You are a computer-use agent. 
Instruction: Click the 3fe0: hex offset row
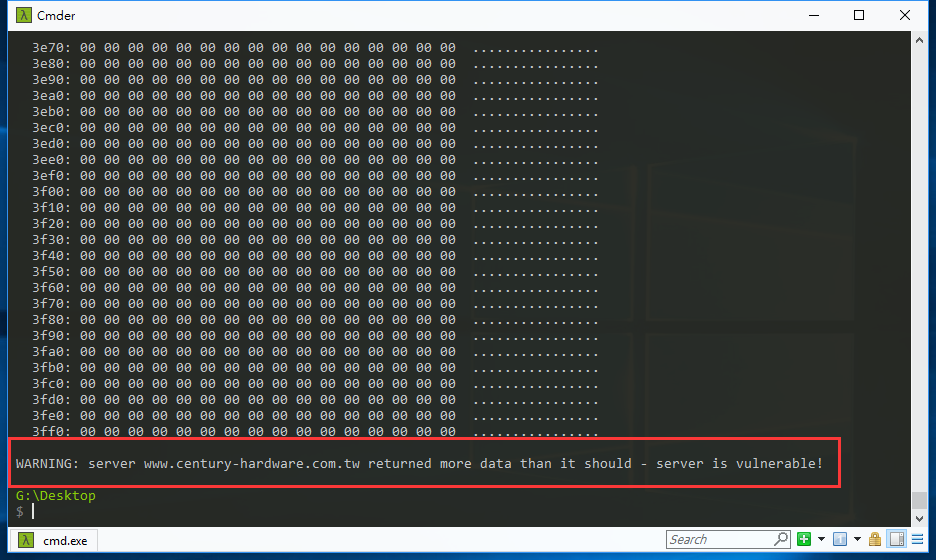(315, 416)
